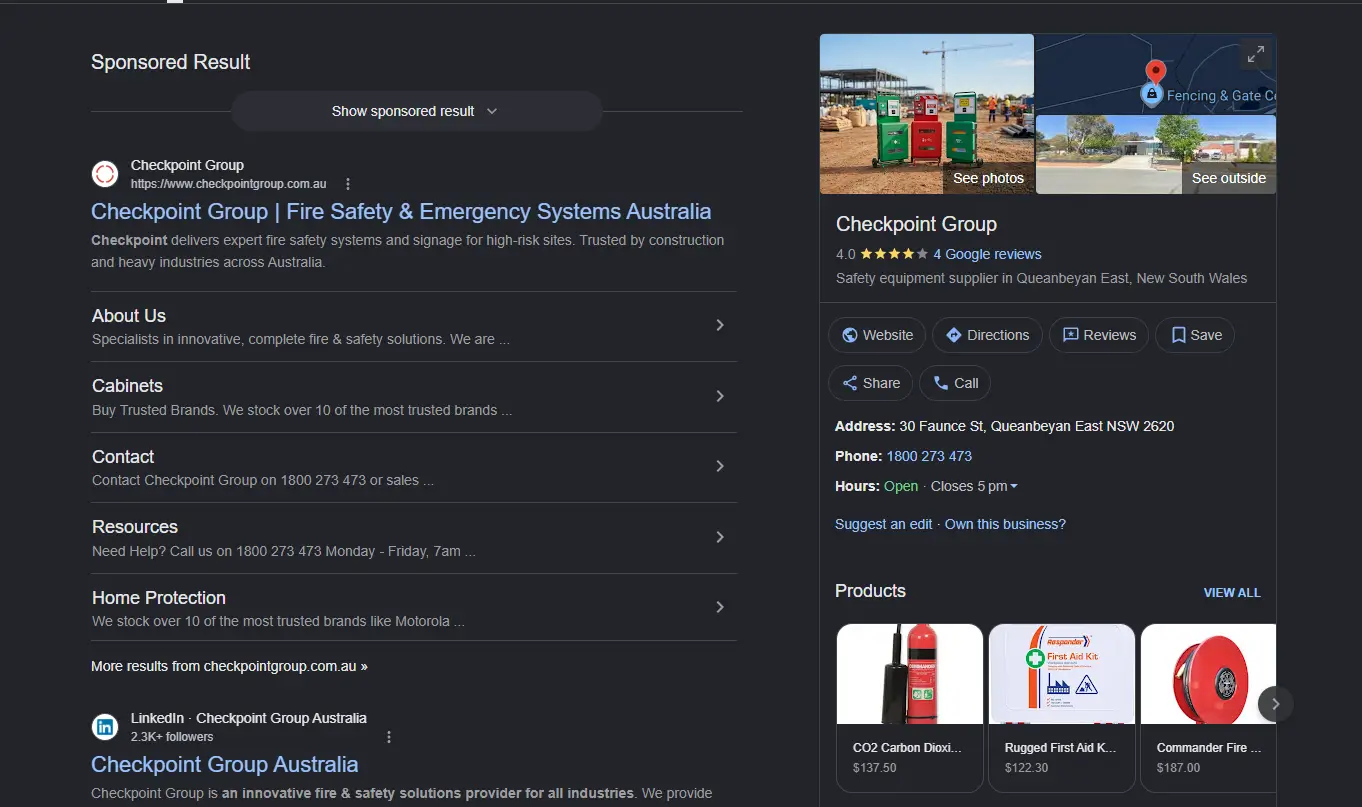Image resolution: width=1362 pixels, height=807 pixels.
Task: Open Checkpoint Group Australia LinkedIn result
Action: tap(224, 764)
